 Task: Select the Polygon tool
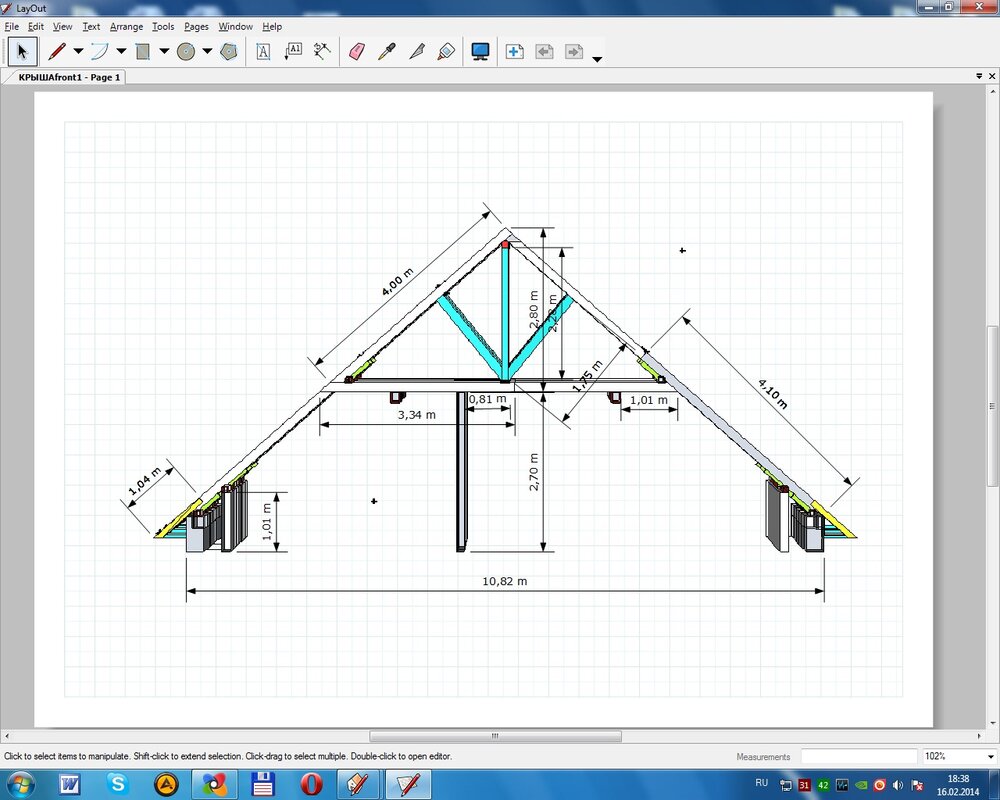(x=229, y=51)
